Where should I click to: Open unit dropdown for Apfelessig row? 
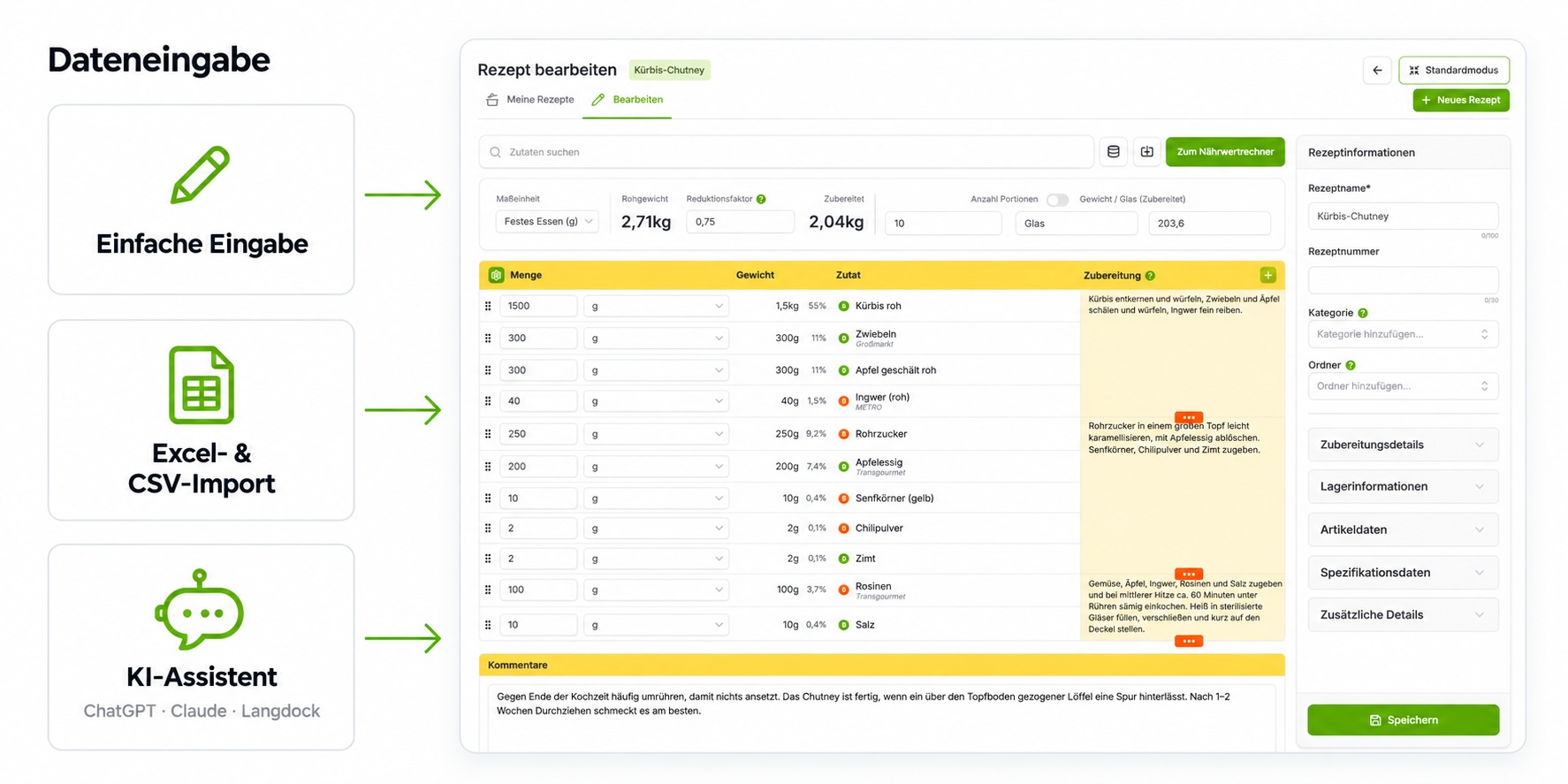pyautogui.click(x=657, y=467)
